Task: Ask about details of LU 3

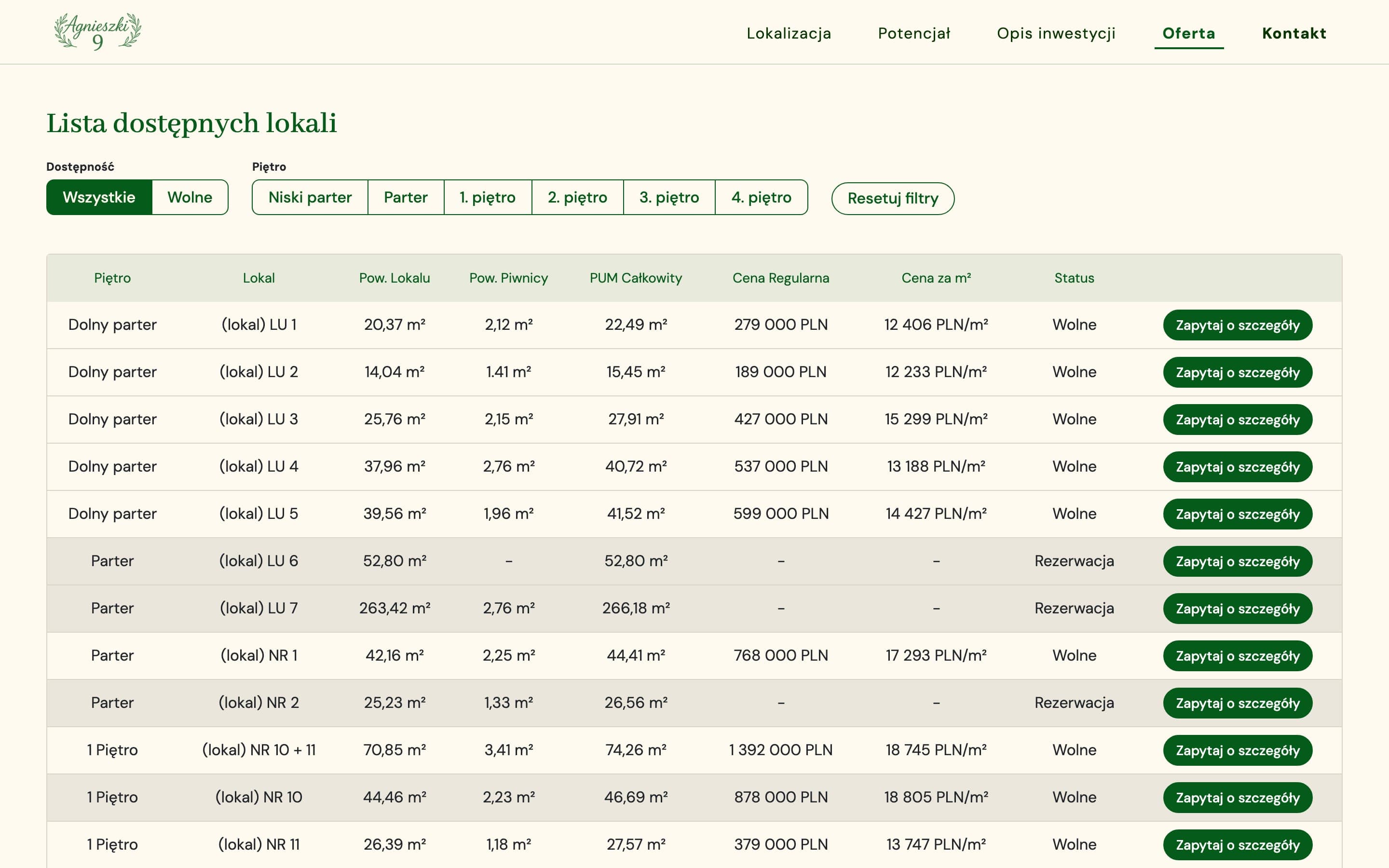Action: point(1238,420)
